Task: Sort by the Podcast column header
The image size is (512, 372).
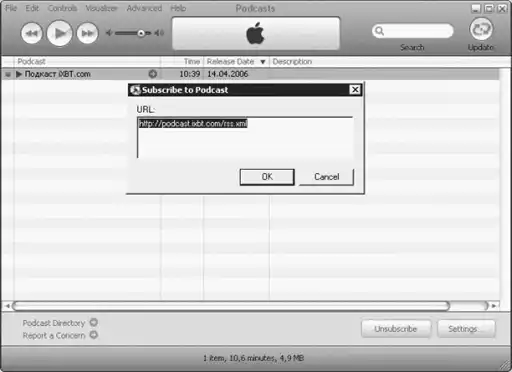Action: 31,61
